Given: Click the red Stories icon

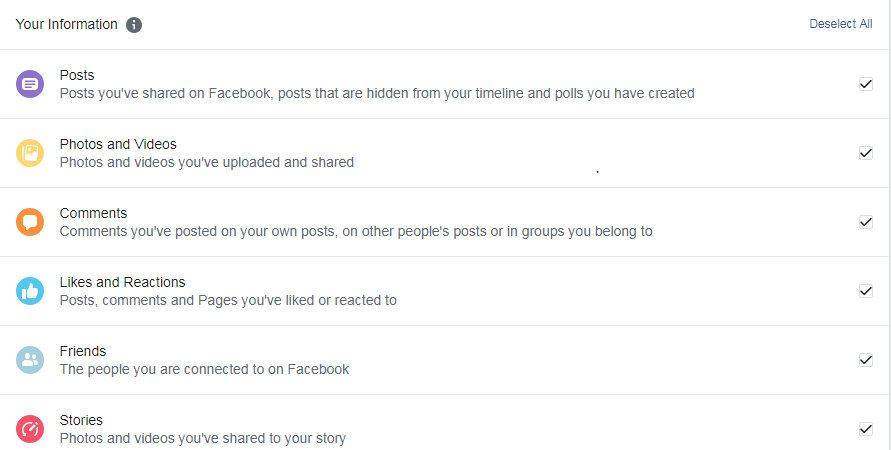Looking at the screenshot, I should [x=30, y=429].
